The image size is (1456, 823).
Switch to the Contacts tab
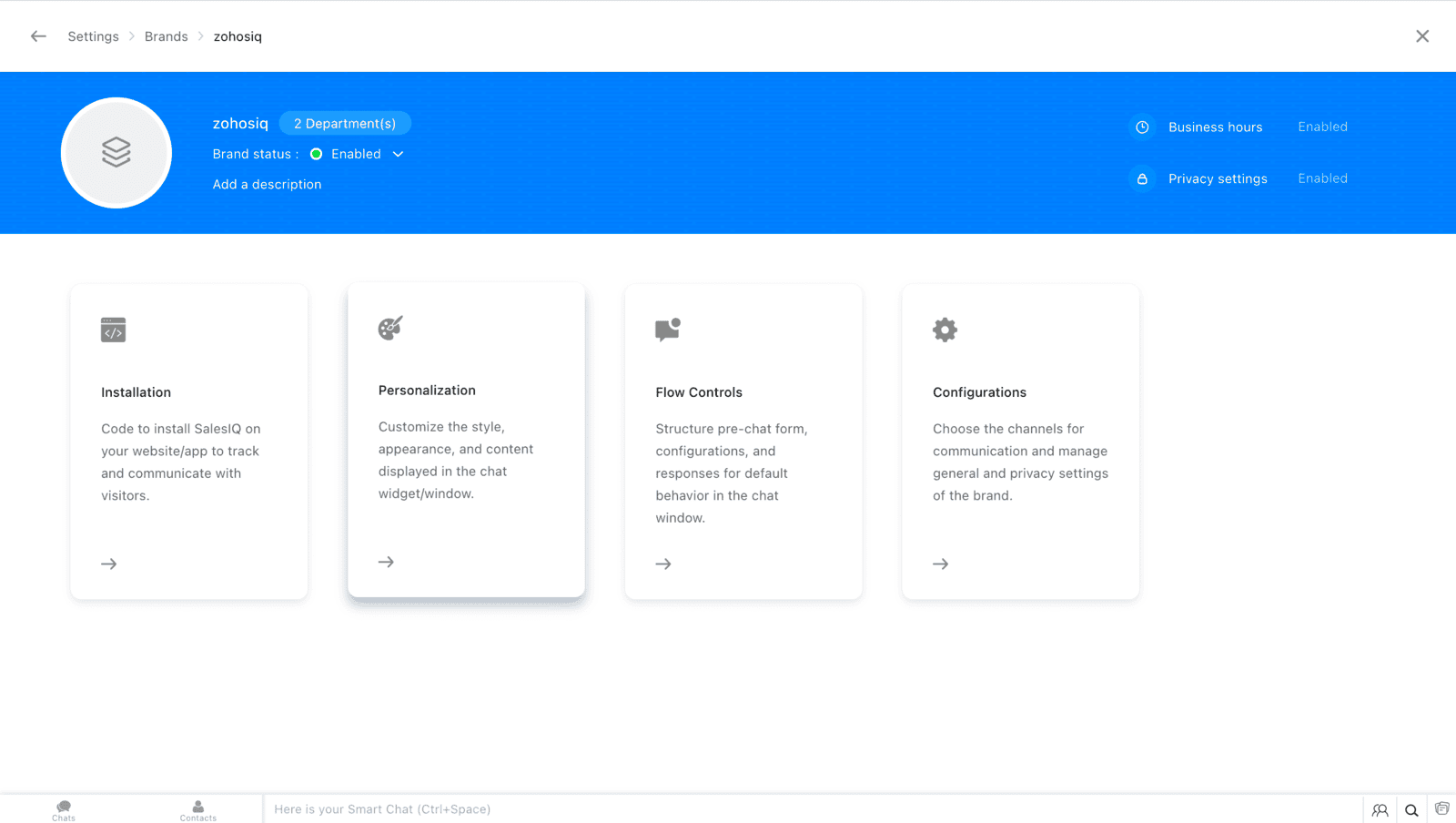[198, 810]
